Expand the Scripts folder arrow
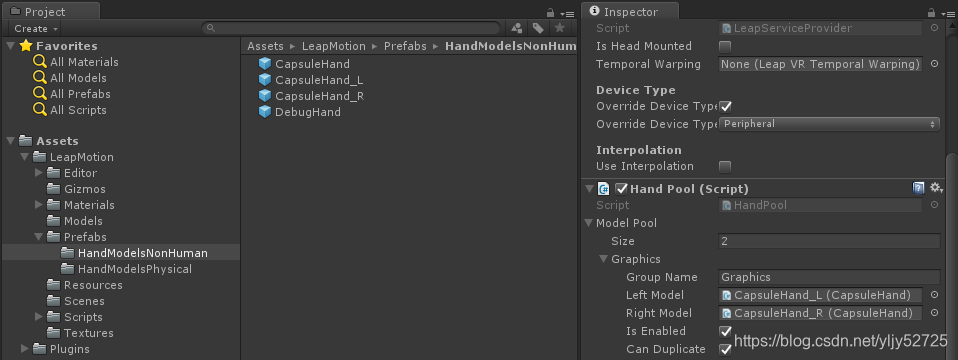The width and height of the screenshot is (958, 360). pos(39,317)
